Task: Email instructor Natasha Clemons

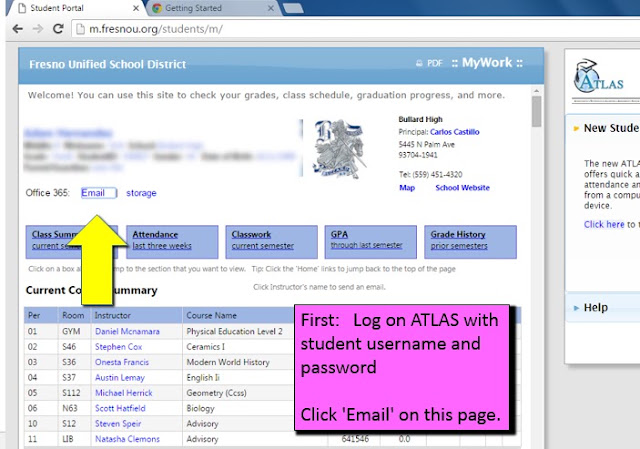Action: click(127, 439)
